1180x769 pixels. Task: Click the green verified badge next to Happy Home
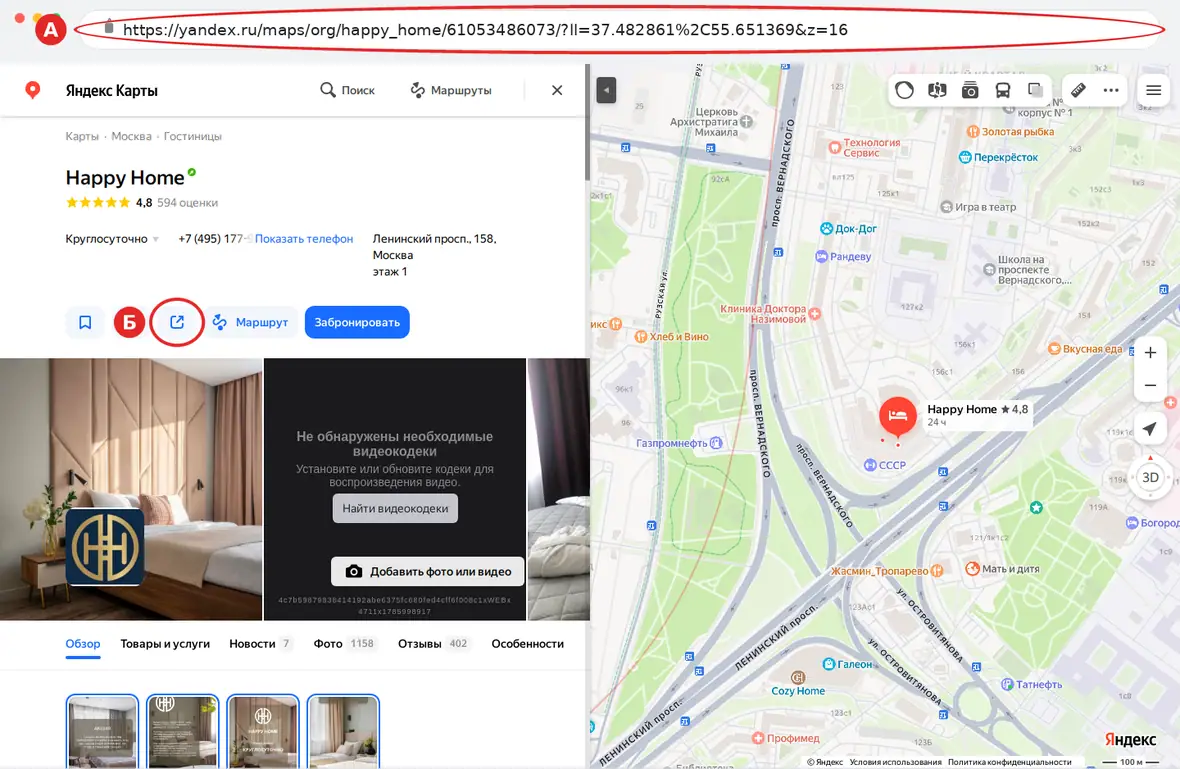(x=192, y=172)
